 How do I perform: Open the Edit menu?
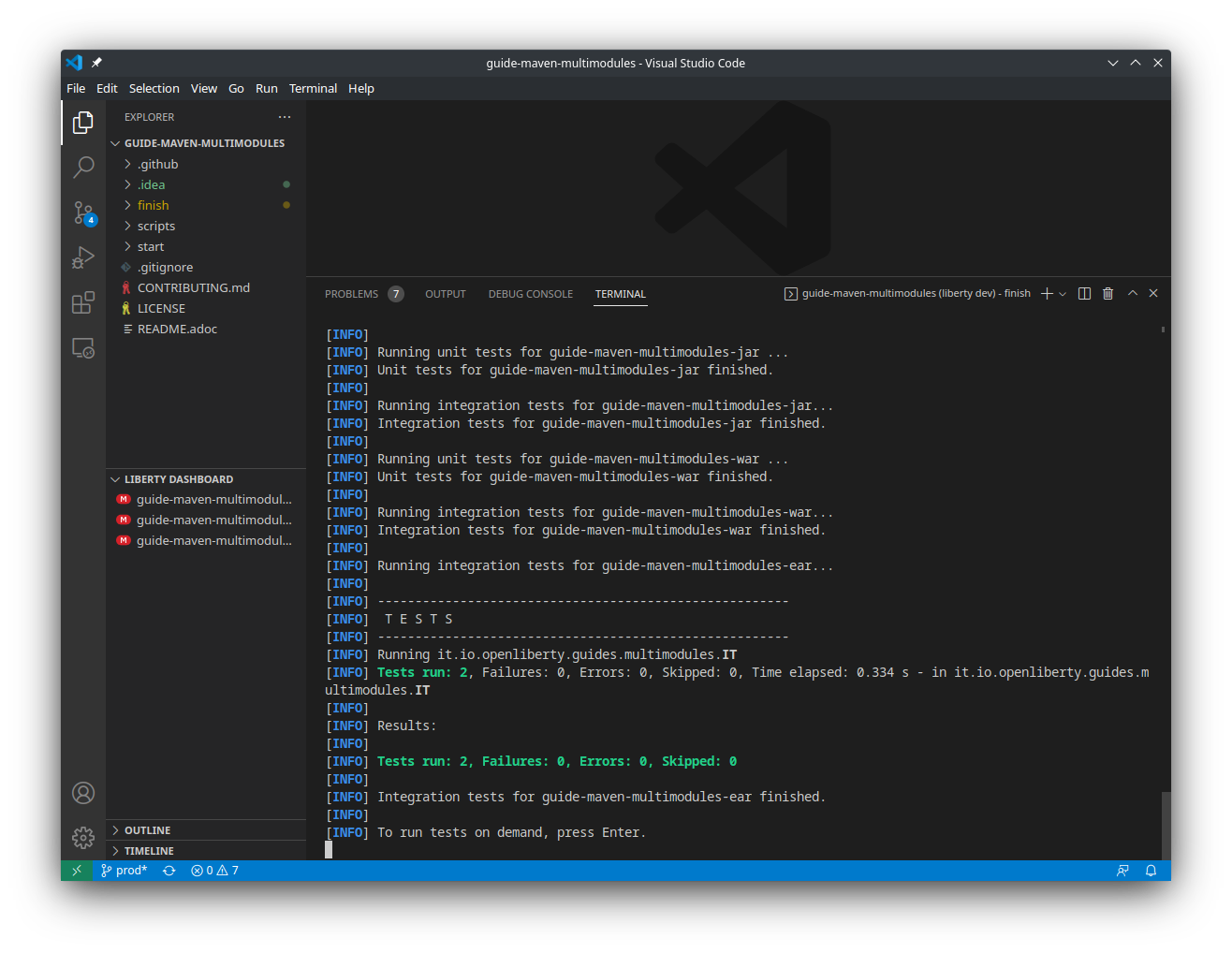point(107,89)
